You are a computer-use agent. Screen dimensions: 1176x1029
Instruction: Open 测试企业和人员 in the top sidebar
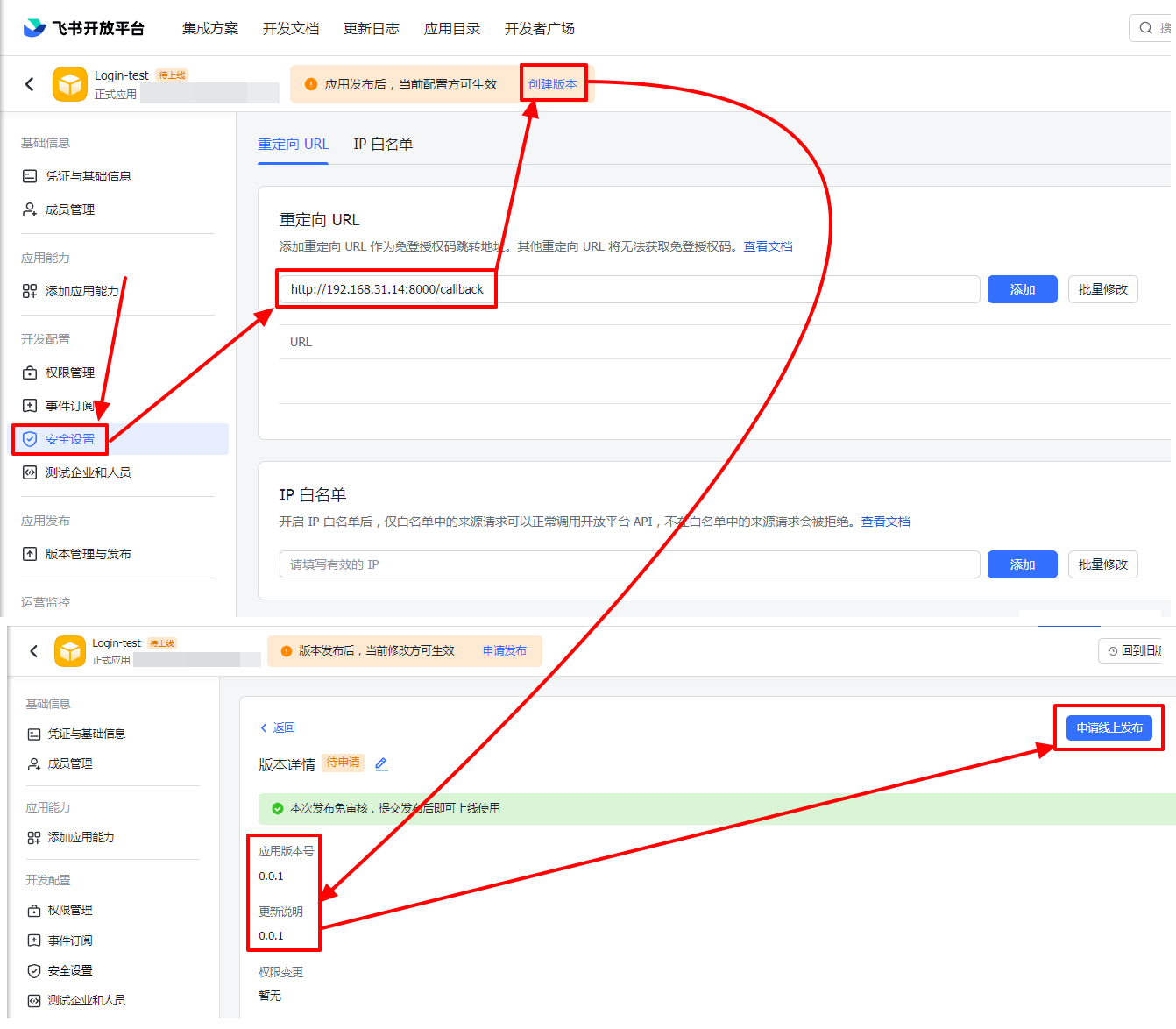pos(88,472)
